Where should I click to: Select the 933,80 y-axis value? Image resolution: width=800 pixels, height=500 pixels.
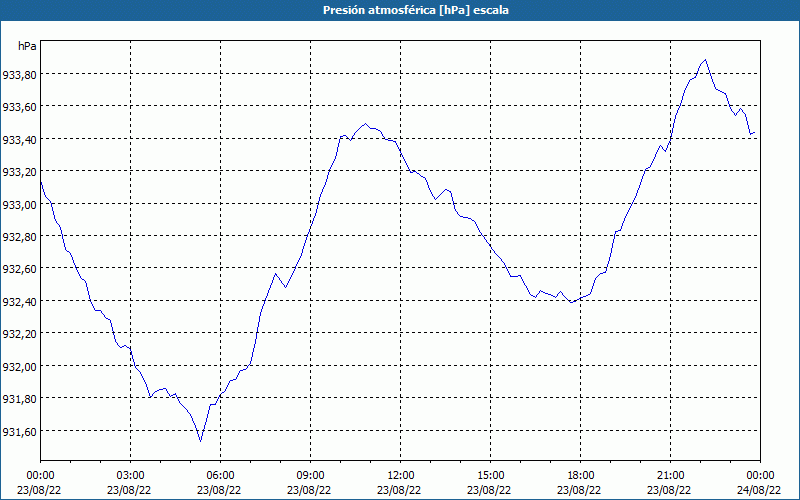tap(19, 74)
